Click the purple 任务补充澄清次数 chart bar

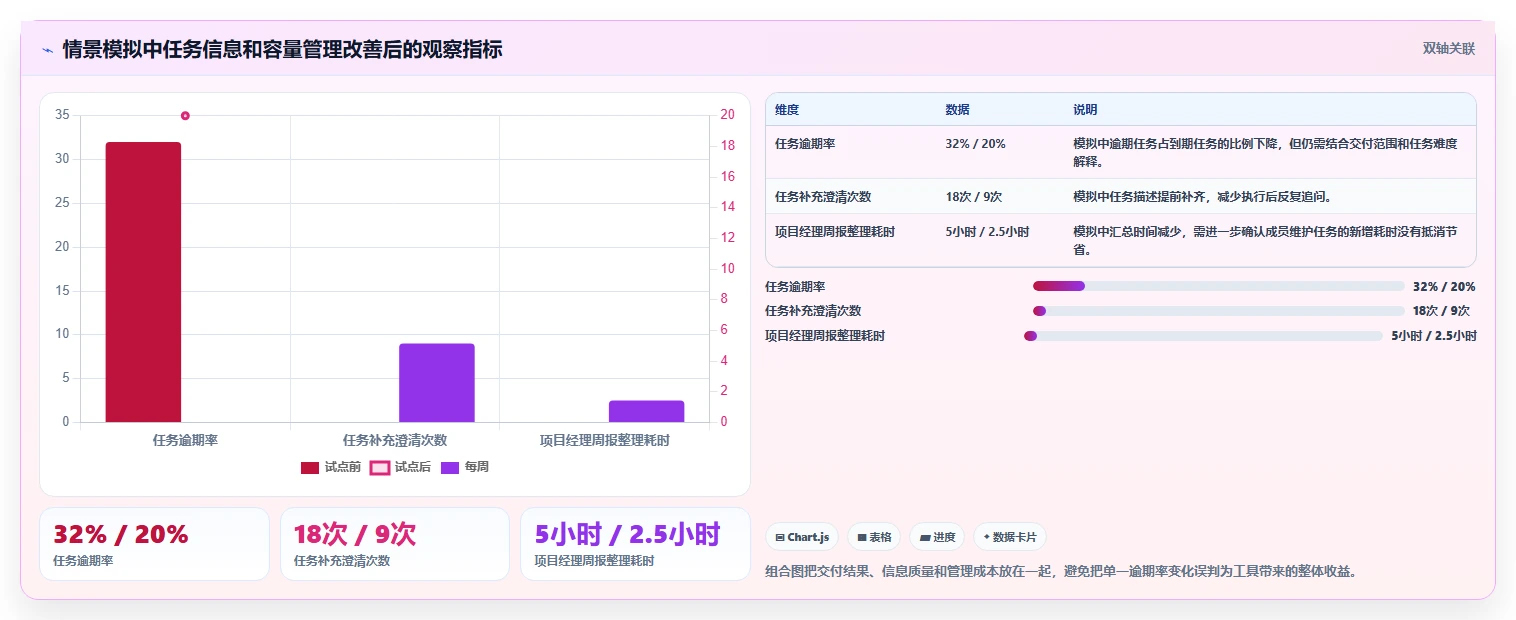[437, 383]
